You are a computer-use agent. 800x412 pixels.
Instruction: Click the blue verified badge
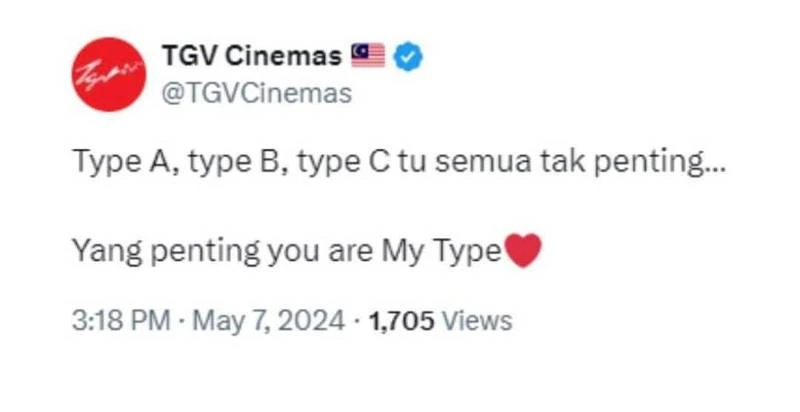pos(408,56)
